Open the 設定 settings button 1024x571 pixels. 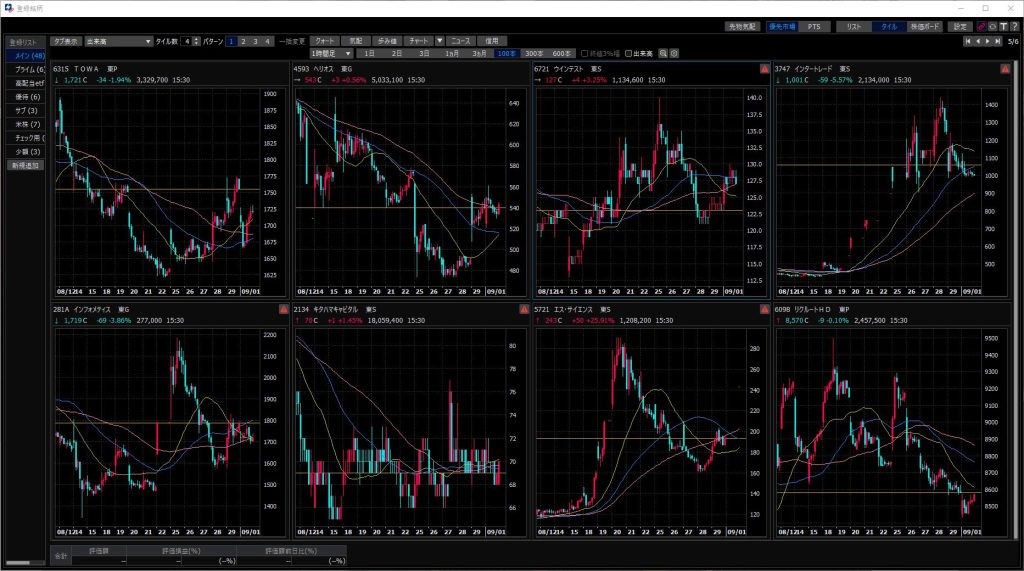point(959,26)
